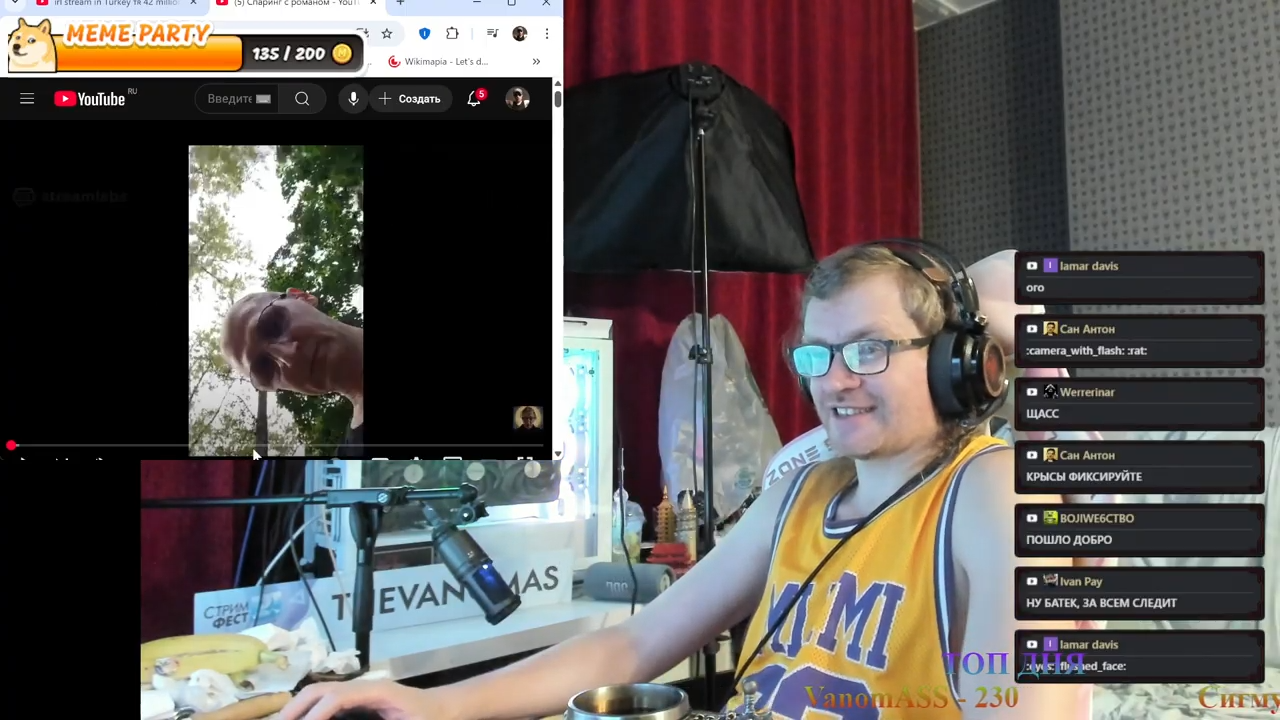This screenshot has height=720, width=1280.
Task: Open the YouTube account avatar menu
Action: [x=517, y=98]
